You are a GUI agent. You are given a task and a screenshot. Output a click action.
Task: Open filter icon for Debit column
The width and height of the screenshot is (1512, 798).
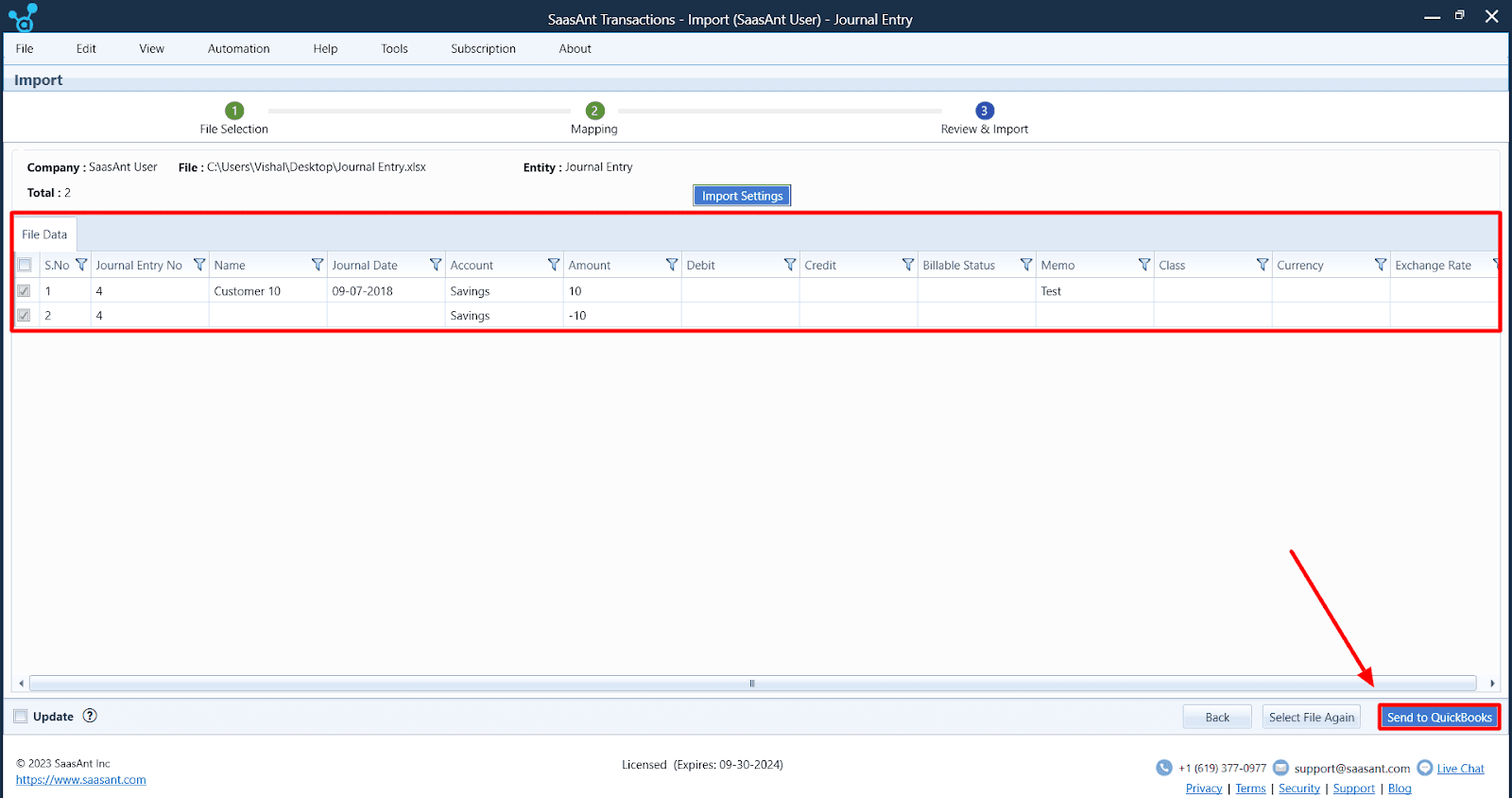click(790, 265)
